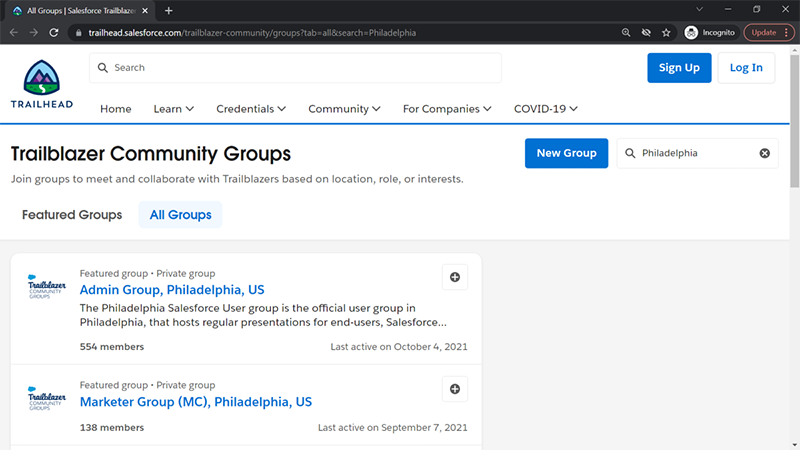
Task: Click the Admin Group description text
Action: [263, 315]
